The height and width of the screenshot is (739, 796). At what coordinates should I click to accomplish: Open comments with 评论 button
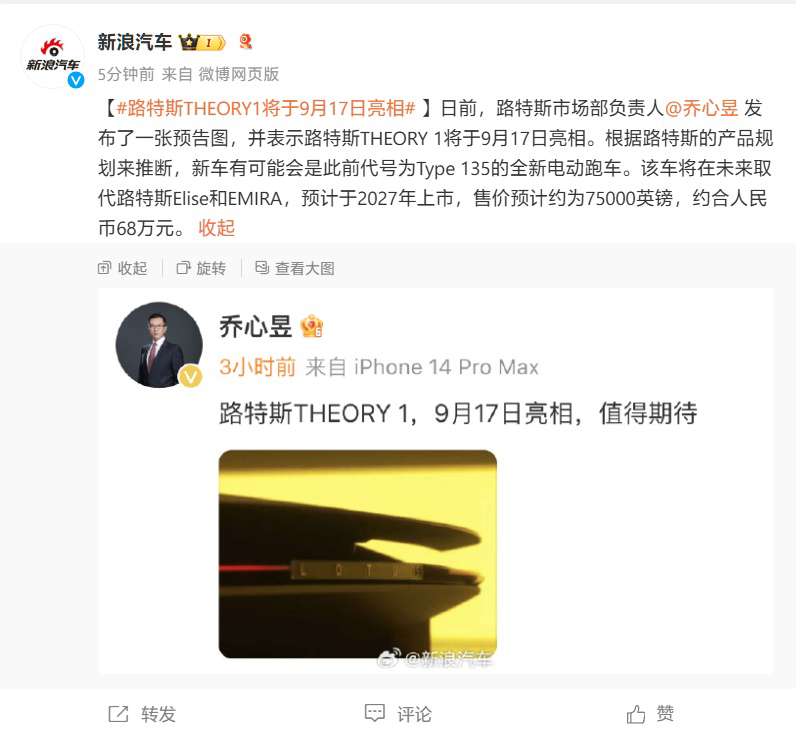(x=398, y=714)
